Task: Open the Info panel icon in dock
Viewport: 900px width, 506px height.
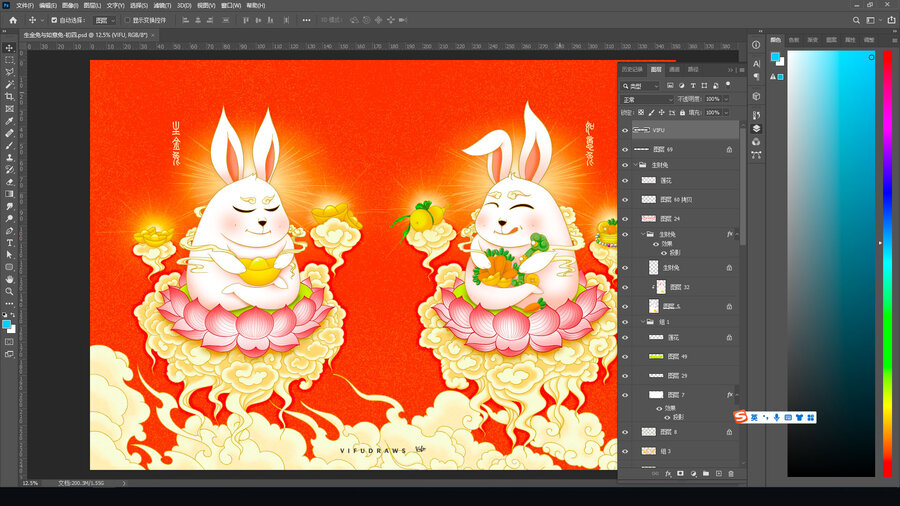Action: [x=757, y=45]
